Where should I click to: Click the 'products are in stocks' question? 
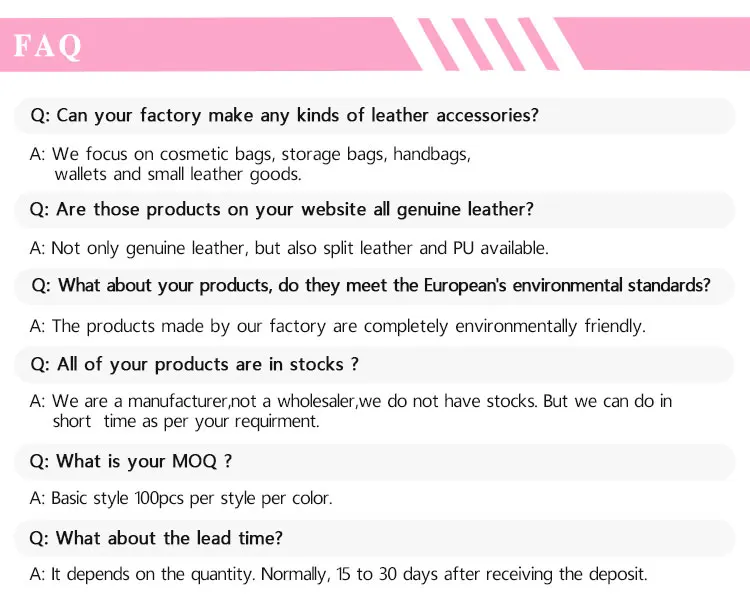pos(375,365)
